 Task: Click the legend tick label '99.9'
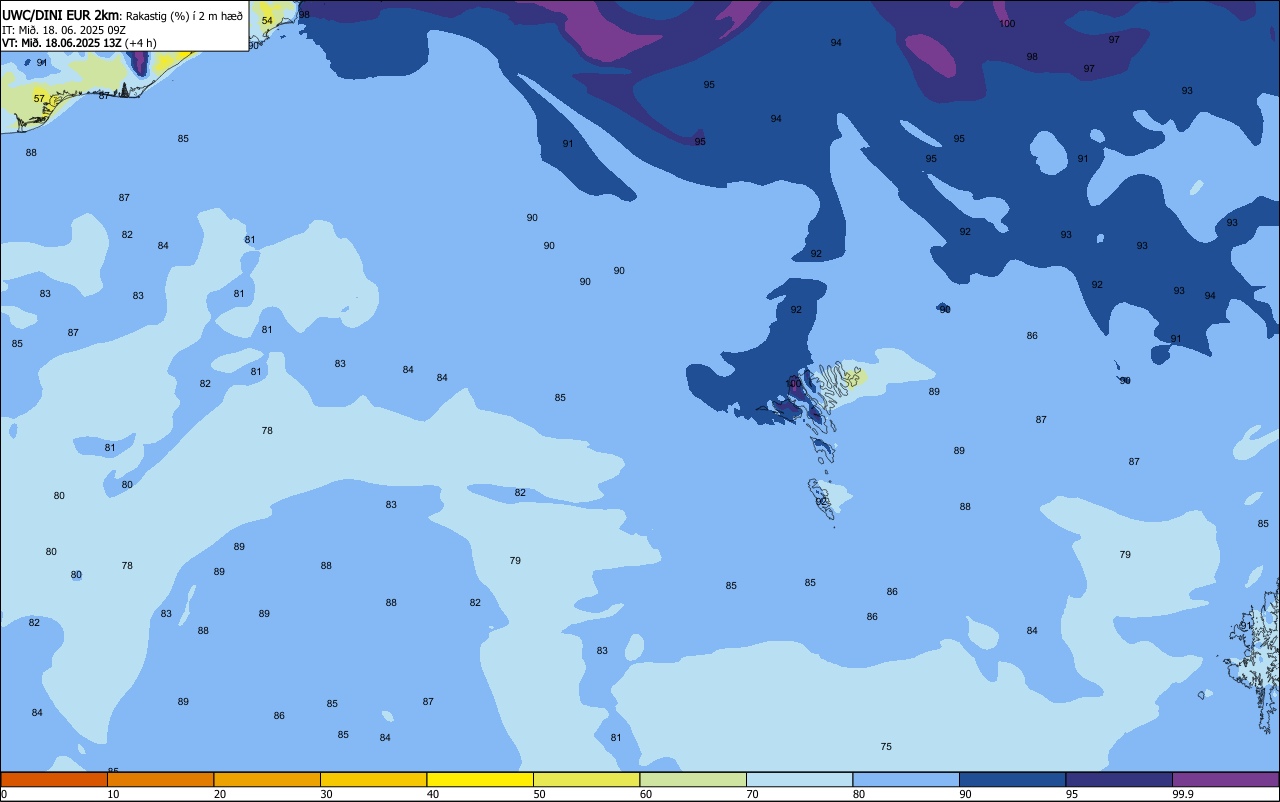tap(1183, 794)
